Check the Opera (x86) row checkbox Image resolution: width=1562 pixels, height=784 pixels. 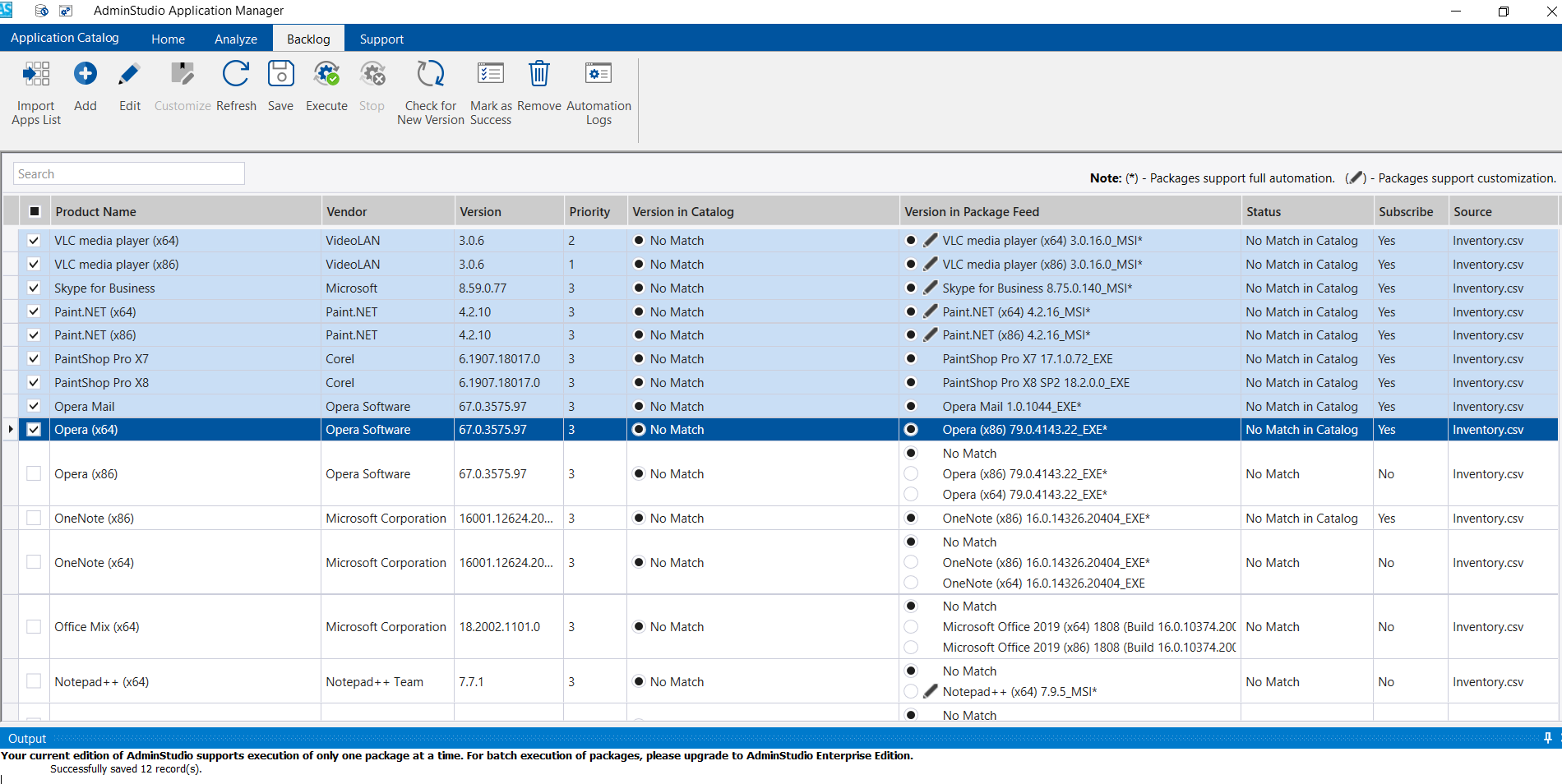pos(34,473)
